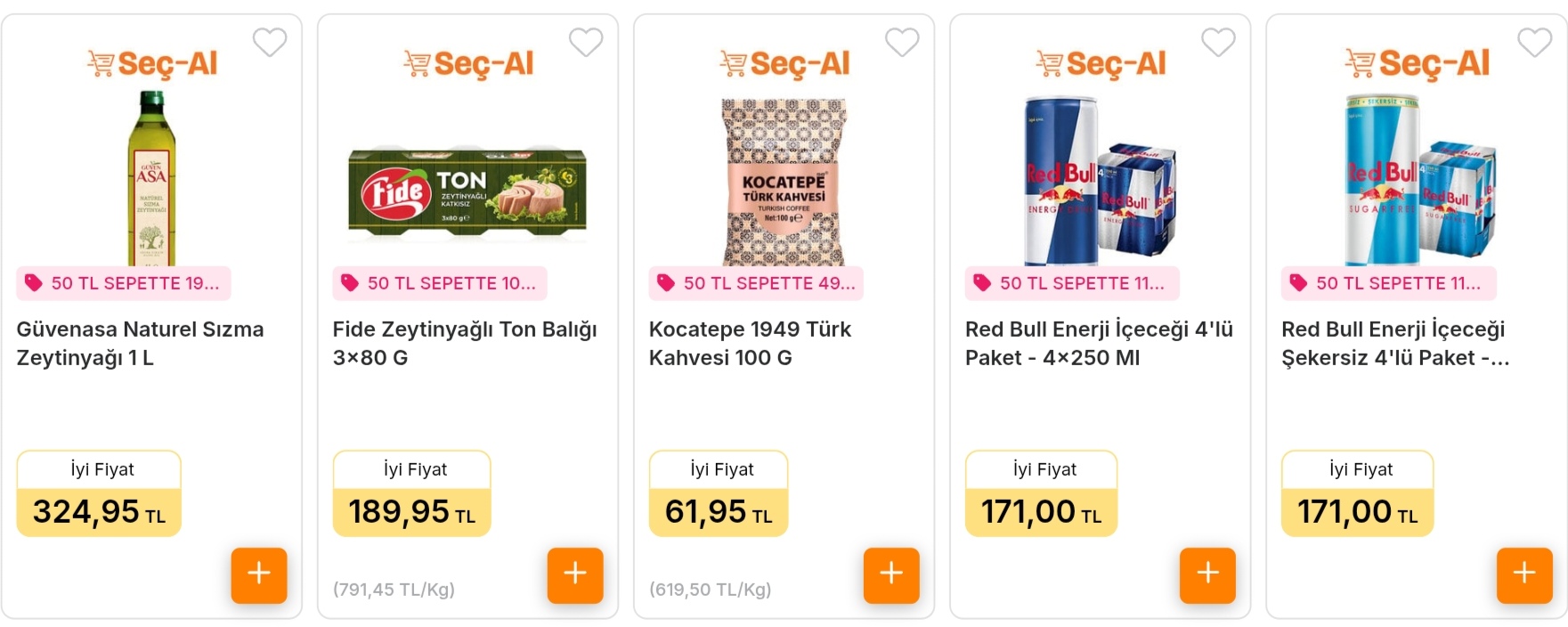This screenshot has width=1568, height=627.
Task: Click the '50 TL SEPETTE 19...' promo tag
Action: coord(124,283)
